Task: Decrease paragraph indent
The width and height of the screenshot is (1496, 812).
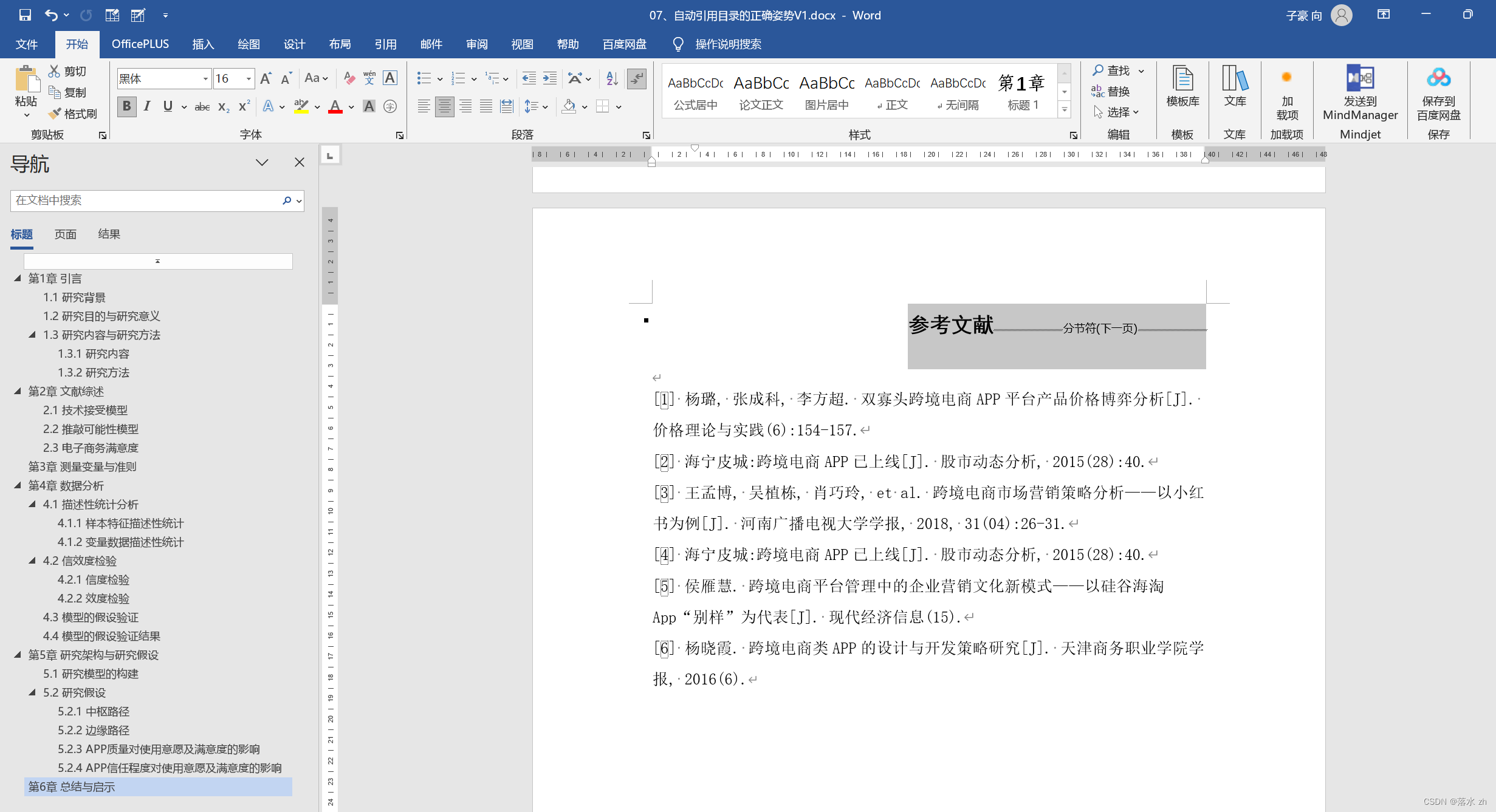Action: pyautogui.click(x=529, y=78)
